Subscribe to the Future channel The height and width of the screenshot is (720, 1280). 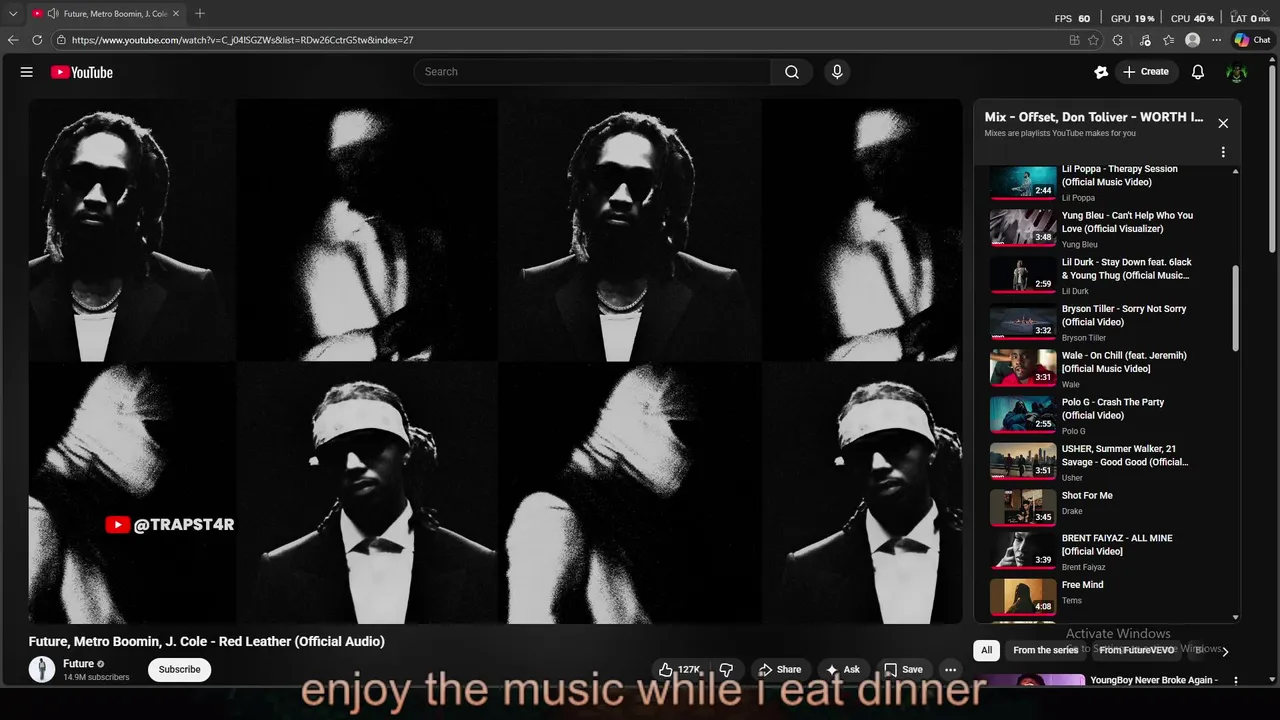[180, 669]
